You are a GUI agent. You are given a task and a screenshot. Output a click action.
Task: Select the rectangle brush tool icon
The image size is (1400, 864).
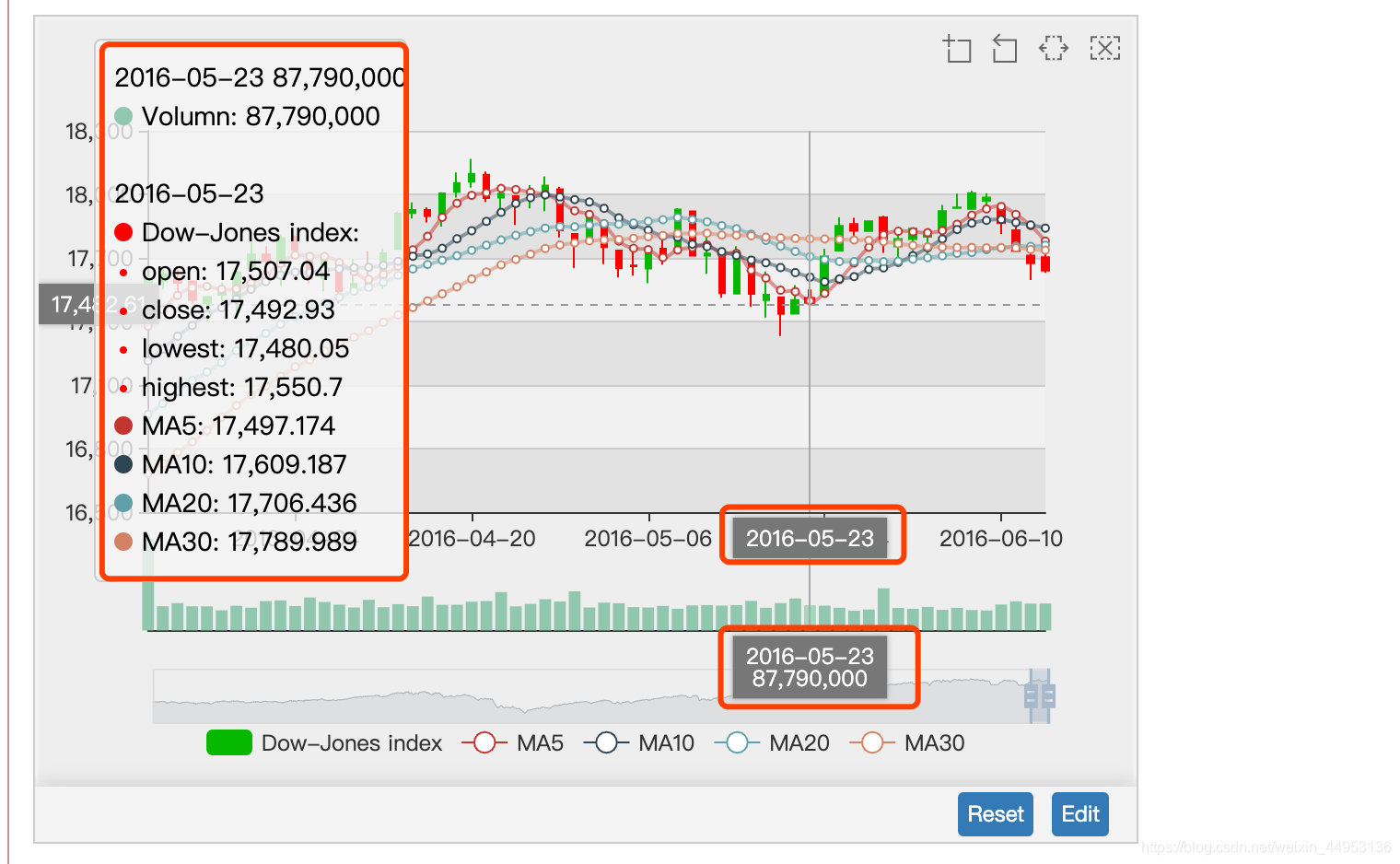(x=957, y=48)
